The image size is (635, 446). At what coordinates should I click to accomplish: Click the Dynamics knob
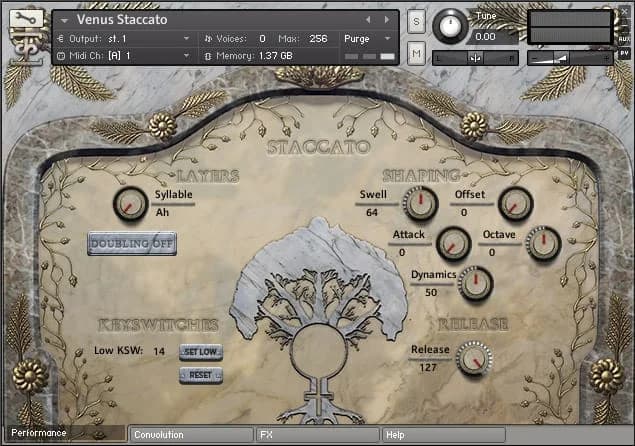[x=475, y=284]
